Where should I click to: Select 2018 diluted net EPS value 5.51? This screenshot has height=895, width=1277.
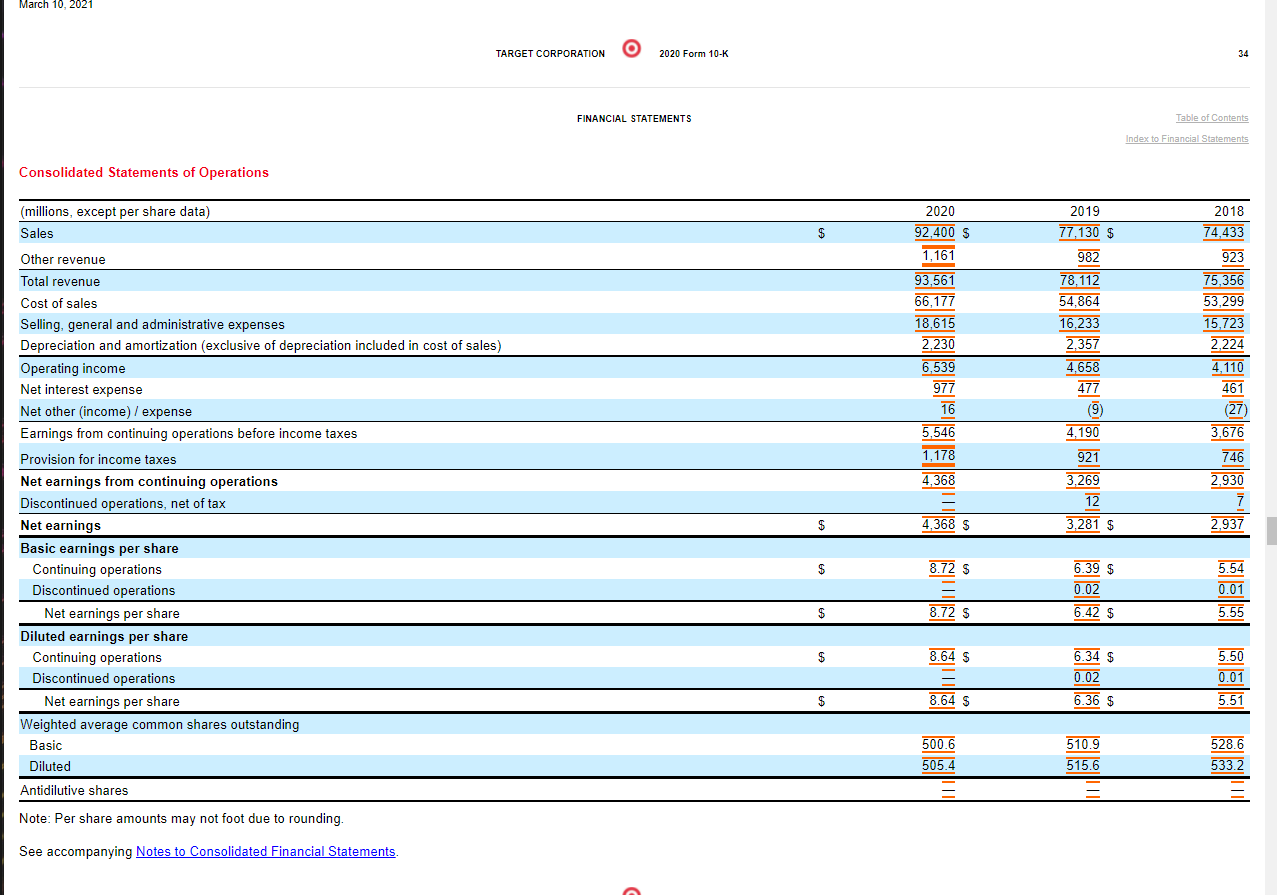(x=1232, y=700)
